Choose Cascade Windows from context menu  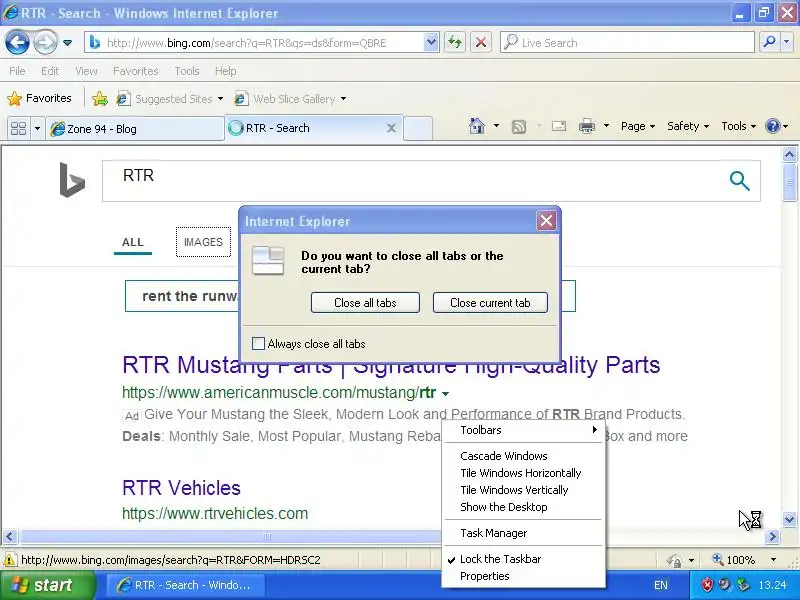[x=523, y=456]
